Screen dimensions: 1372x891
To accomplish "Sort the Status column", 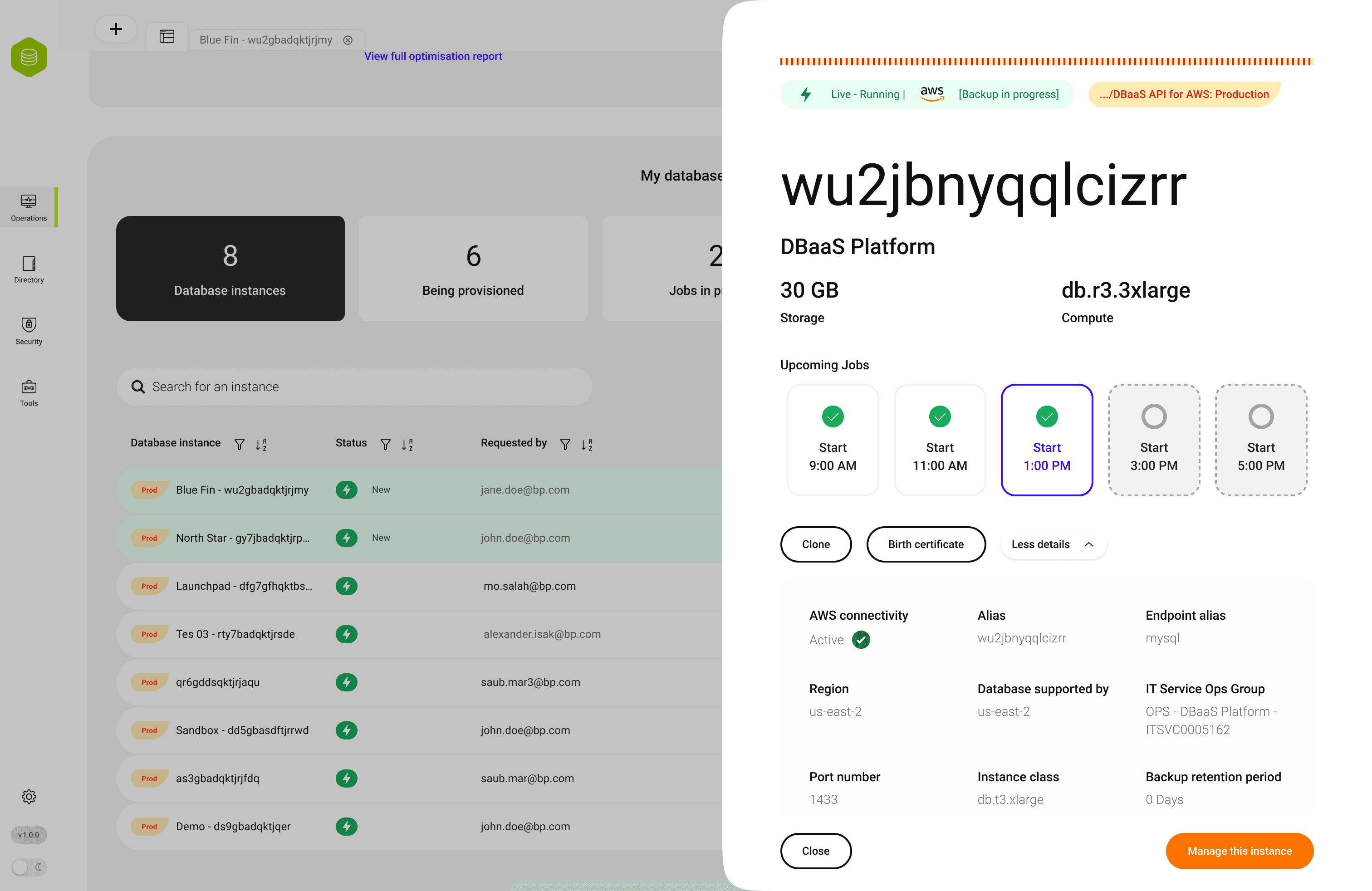I will click(407, 444).
